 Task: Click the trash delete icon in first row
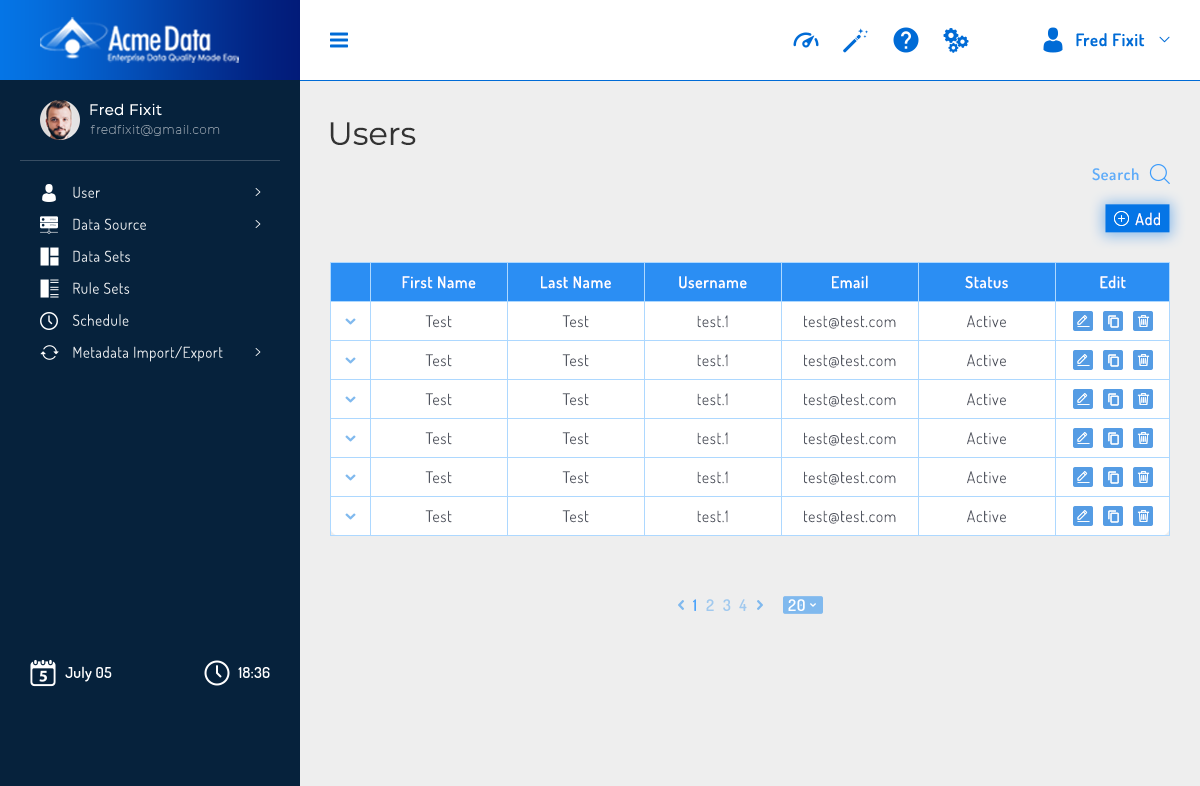coord(1144,321)
